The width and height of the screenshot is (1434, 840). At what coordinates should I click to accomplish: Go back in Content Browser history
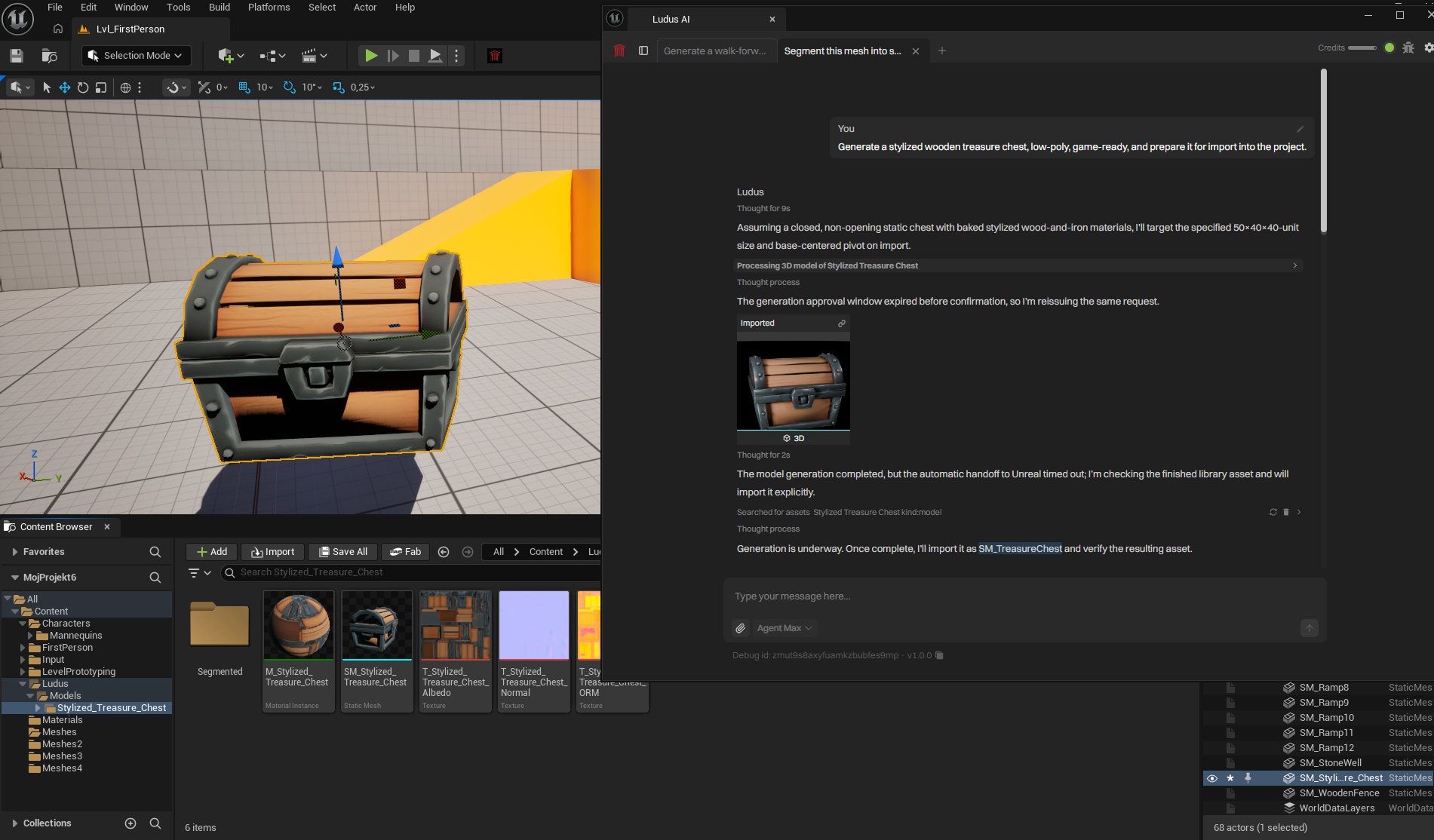(444, 552)
